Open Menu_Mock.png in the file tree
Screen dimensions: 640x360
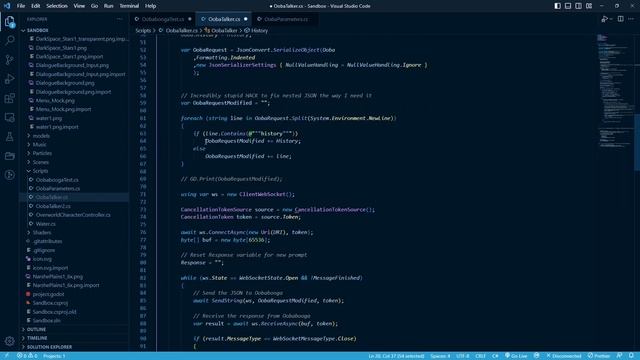(x=55, y=100)
